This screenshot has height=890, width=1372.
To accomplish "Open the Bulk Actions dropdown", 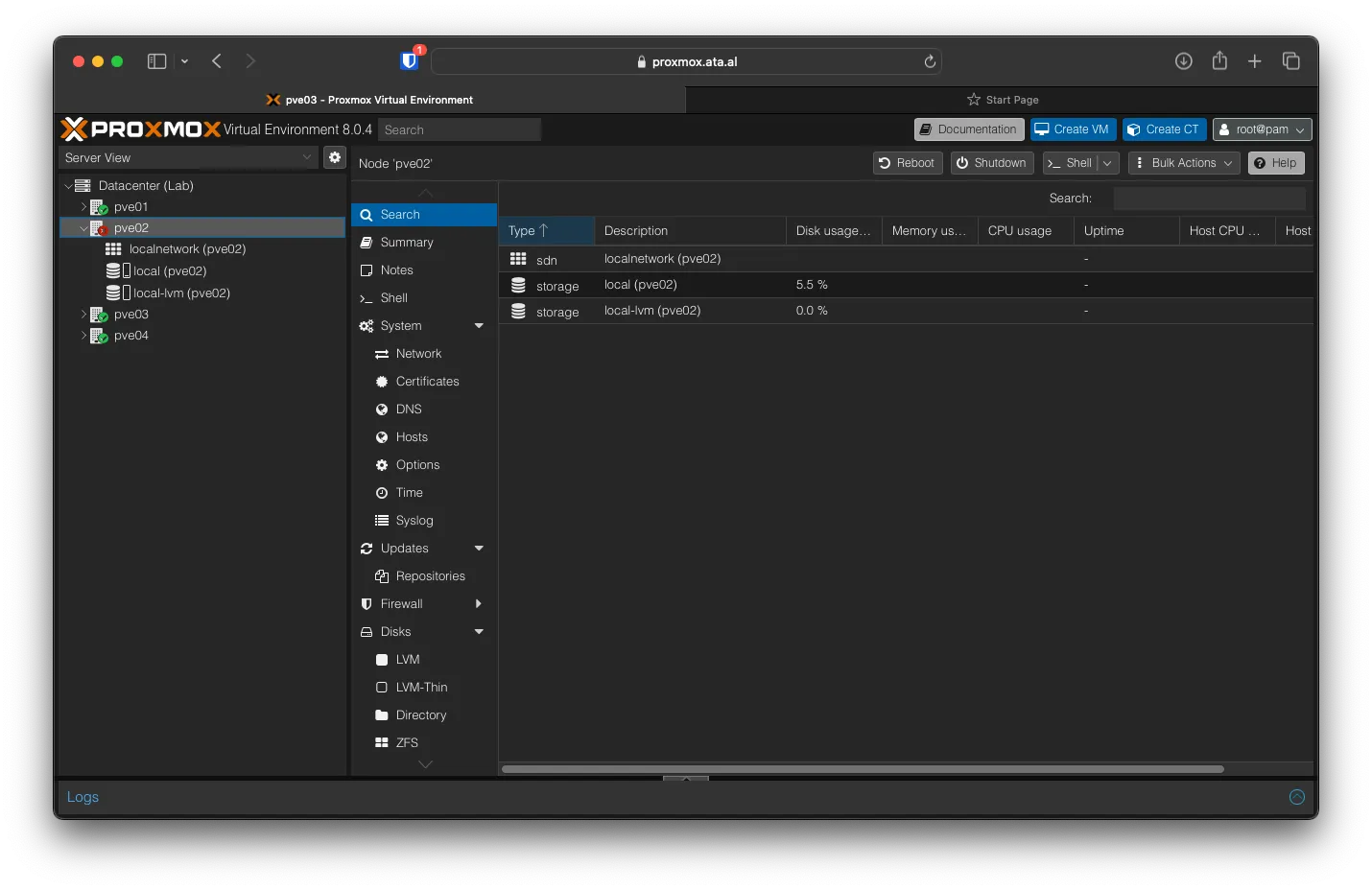I will [x=1184, y=163].
